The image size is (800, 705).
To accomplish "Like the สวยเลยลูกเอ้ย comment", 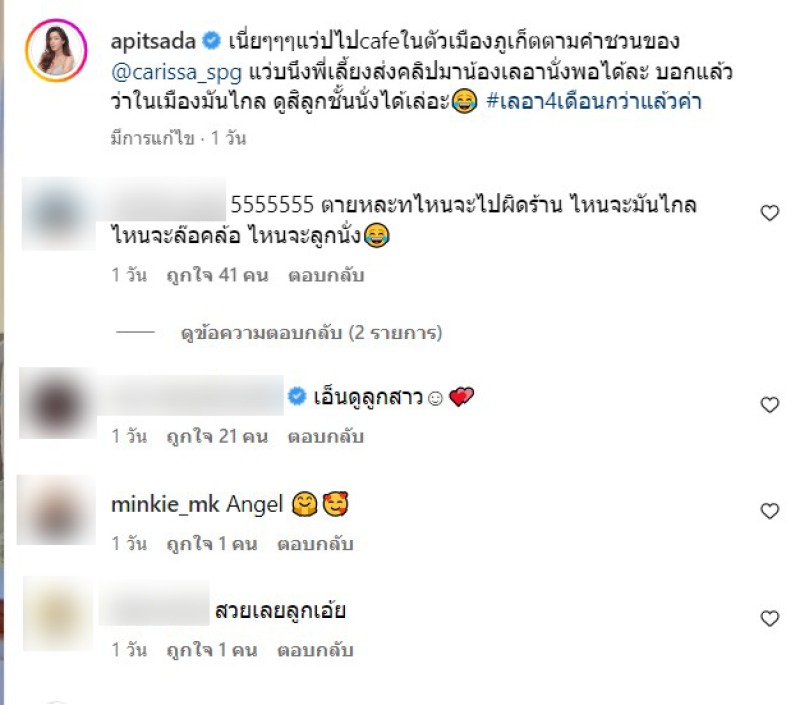I will pyautogui.click(x=769, y=618).
